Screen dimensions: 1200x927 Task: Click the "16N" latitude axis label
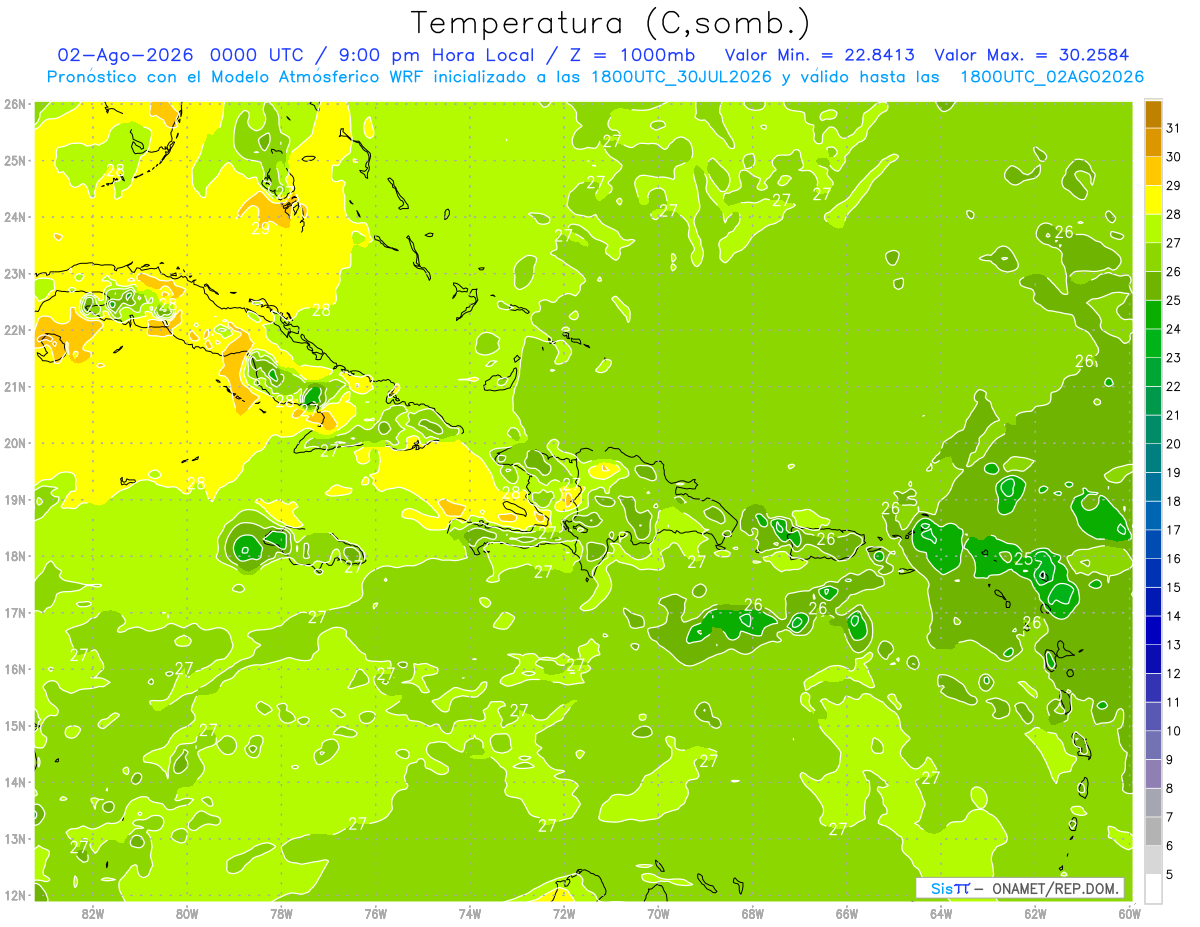click(x=14, y=669)
